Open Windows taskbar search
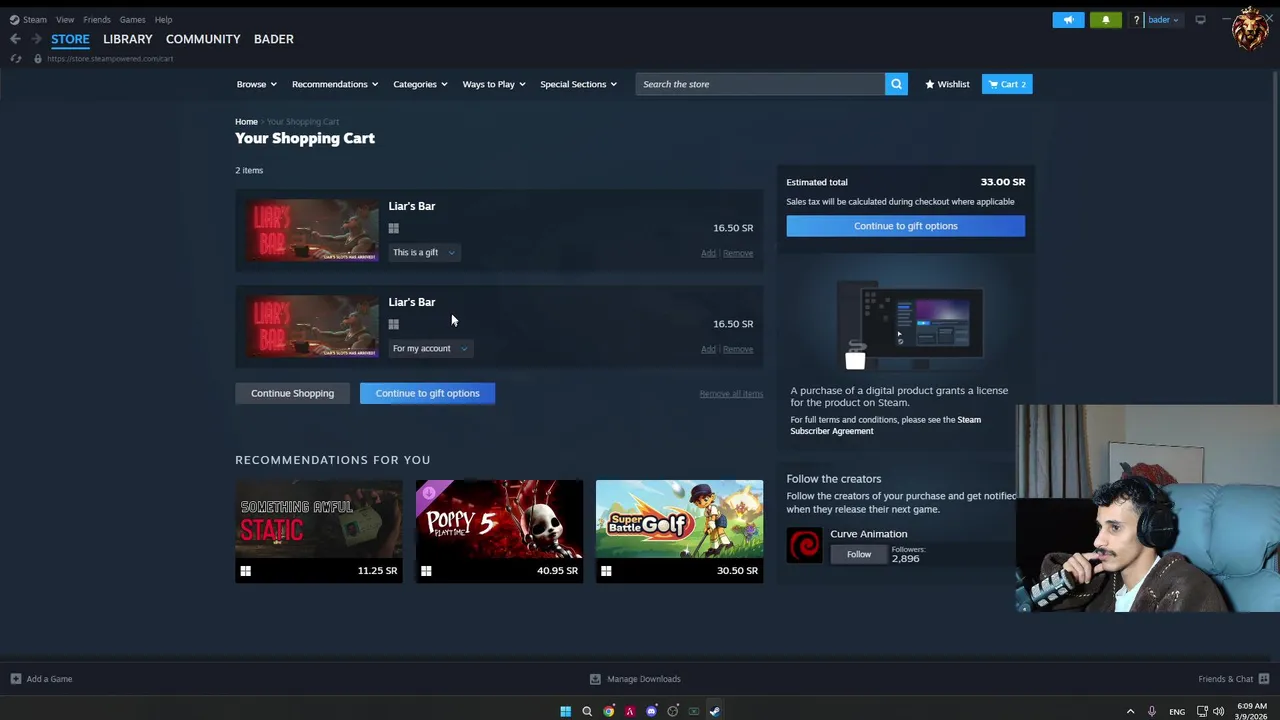 coord(587,711)
